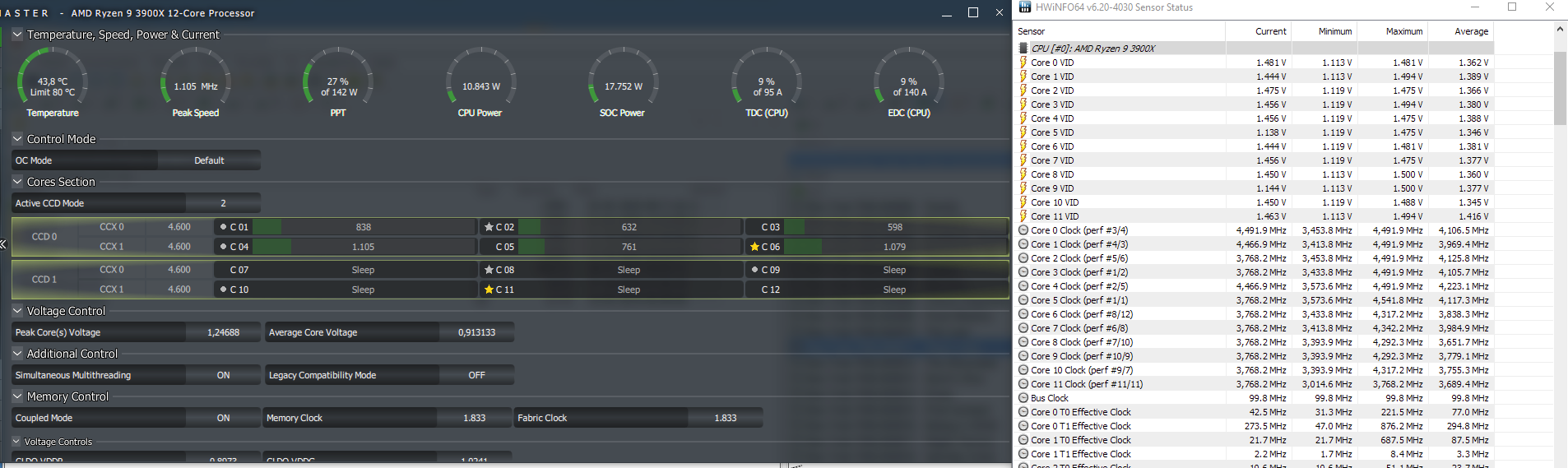Click the dot marker next to C 10
The width and height of the screenshot is (1568, 468).
223,290
